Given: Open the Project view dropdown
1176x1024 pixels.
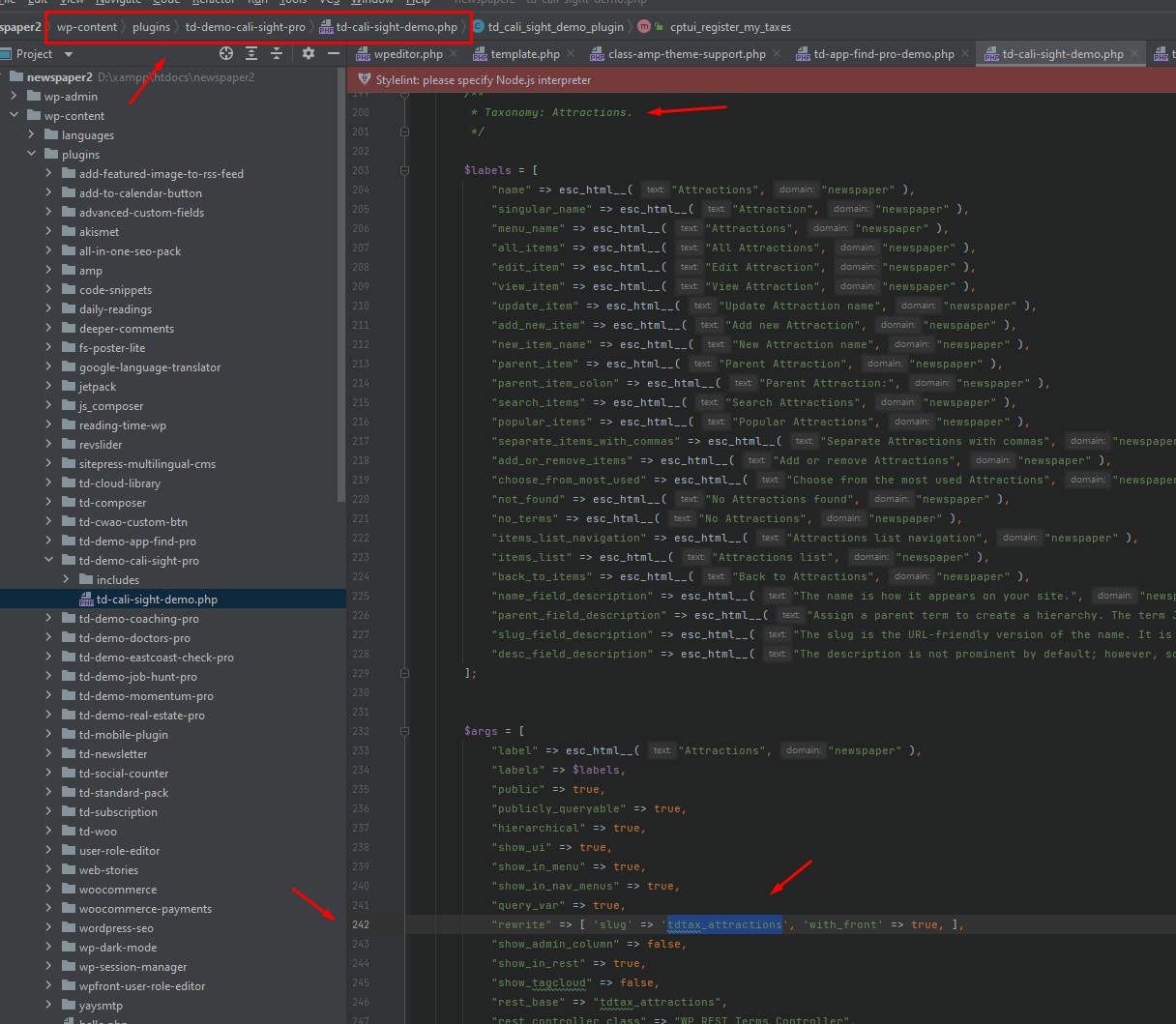Looking at the screenshot, I should (69, 54).
